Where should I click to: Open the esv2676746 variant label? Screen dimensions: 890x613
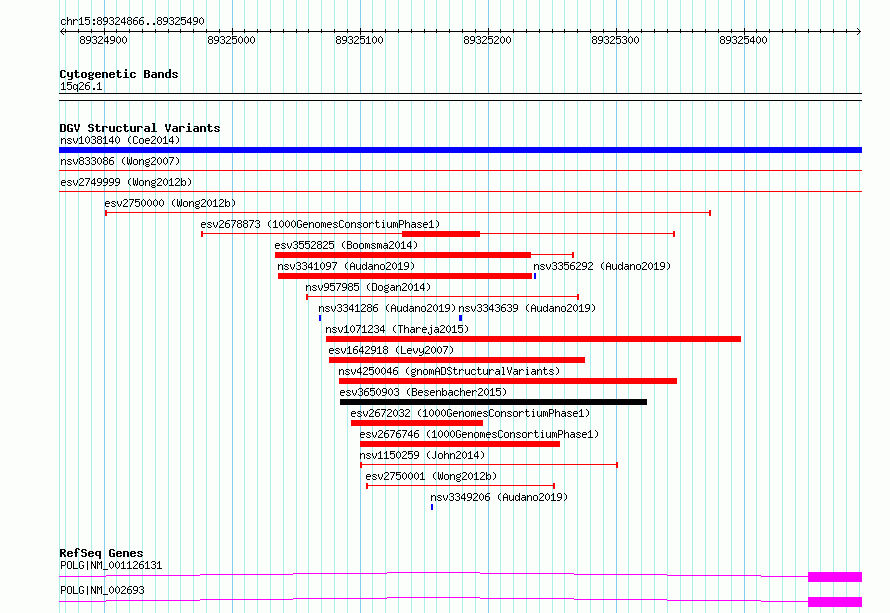pos(479,434)
